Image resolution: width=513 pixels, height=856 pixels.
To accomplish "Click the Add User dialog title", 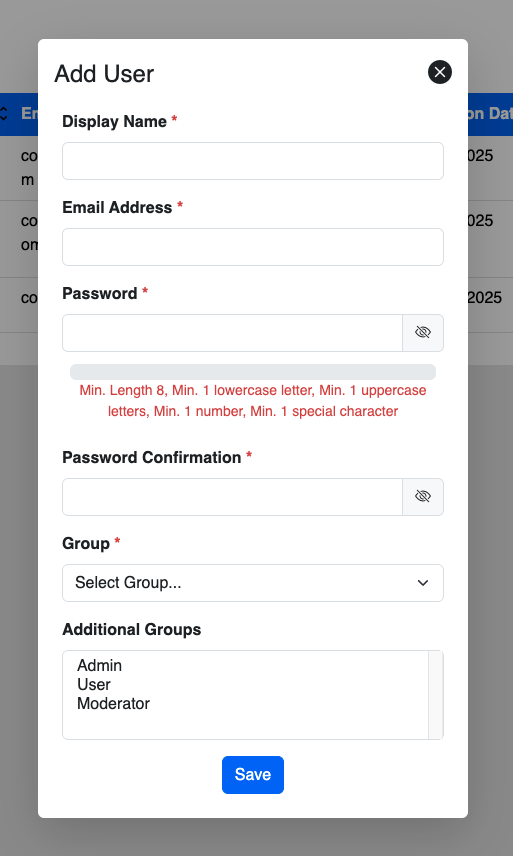I will coord(104,74).
